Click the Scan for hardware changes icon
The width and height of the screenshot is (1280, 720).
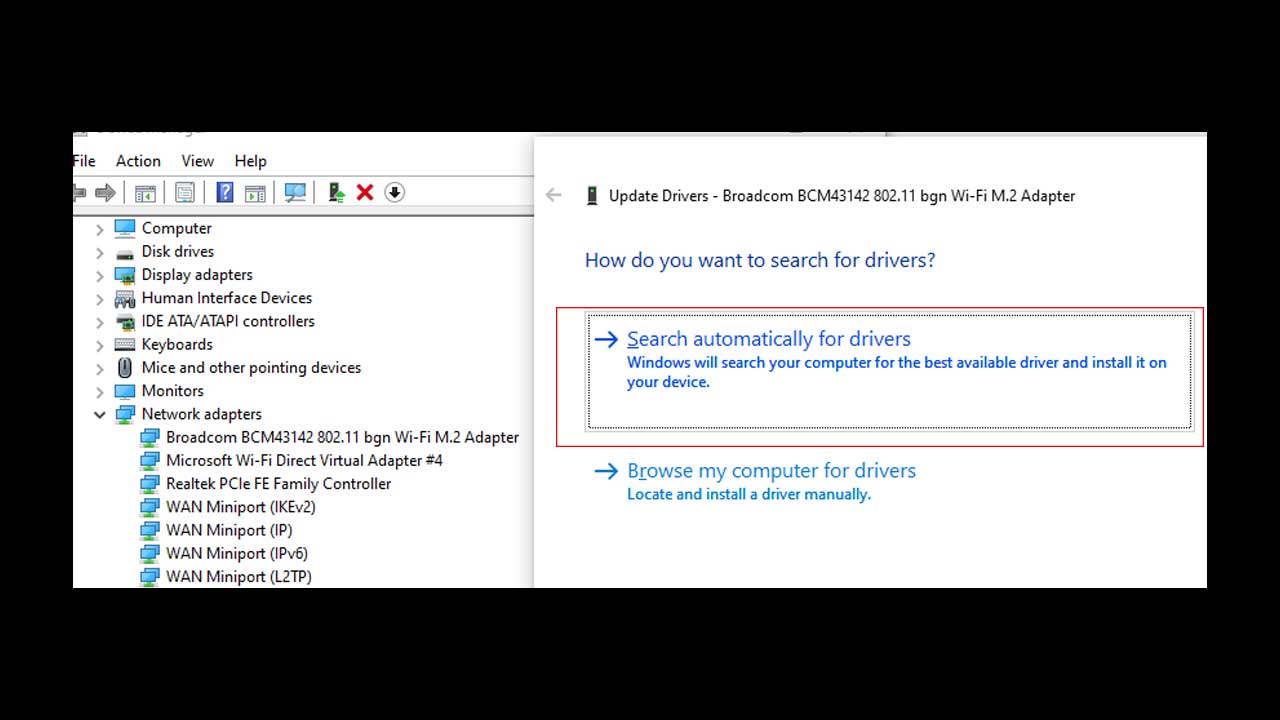coord(295,192)
